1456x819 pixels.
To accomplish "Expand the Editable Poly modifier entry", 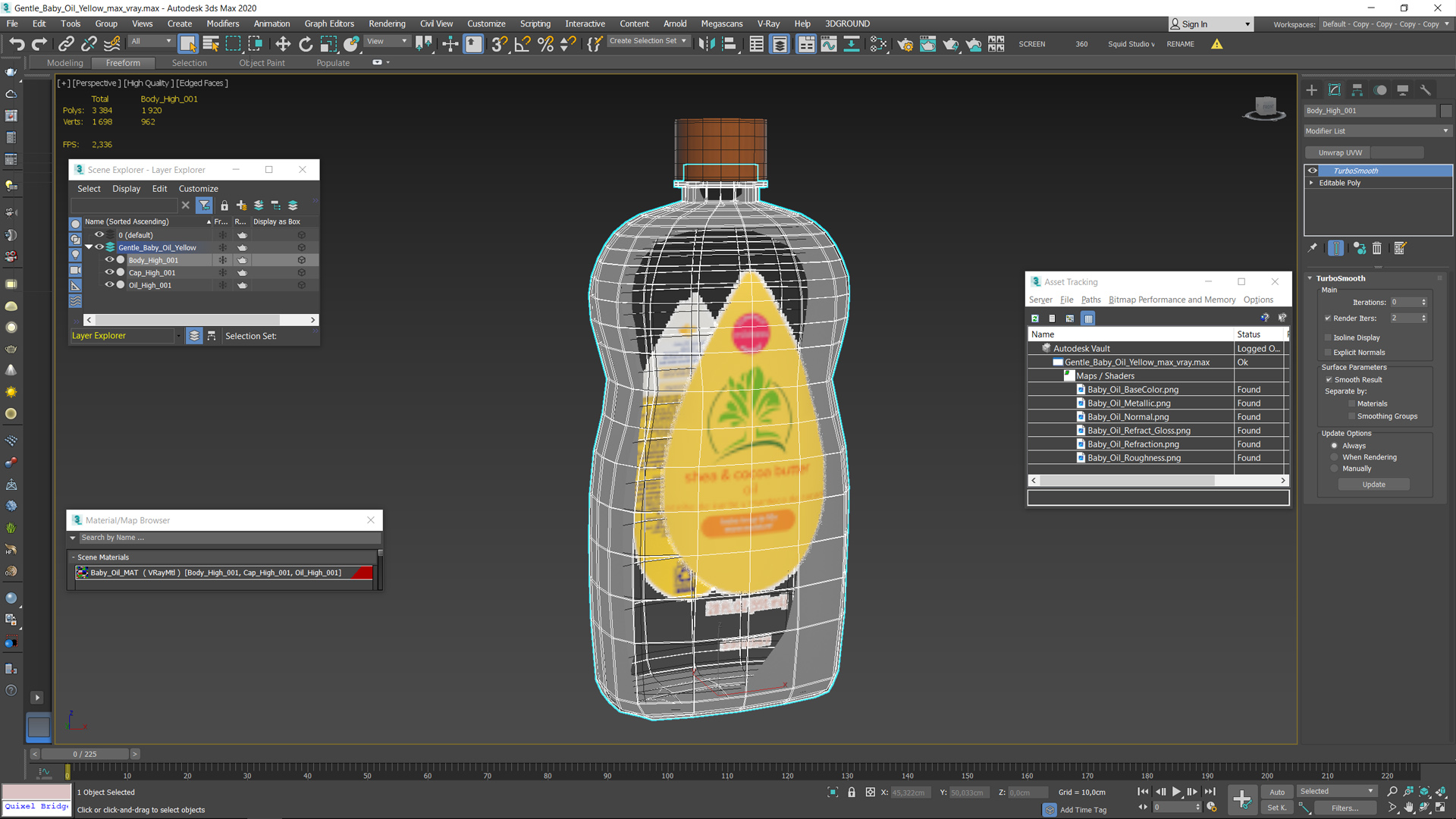I will point(1311,183).
